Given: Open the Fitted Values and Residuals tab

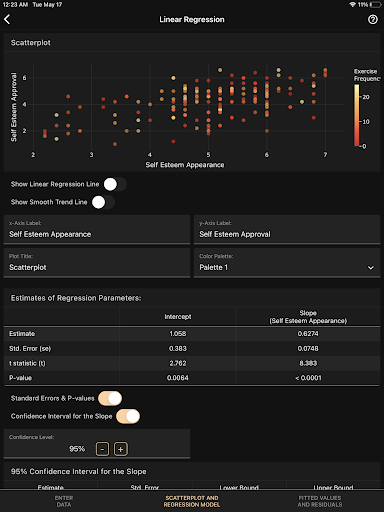Looking at the screenshot, I should click(320, 501).
